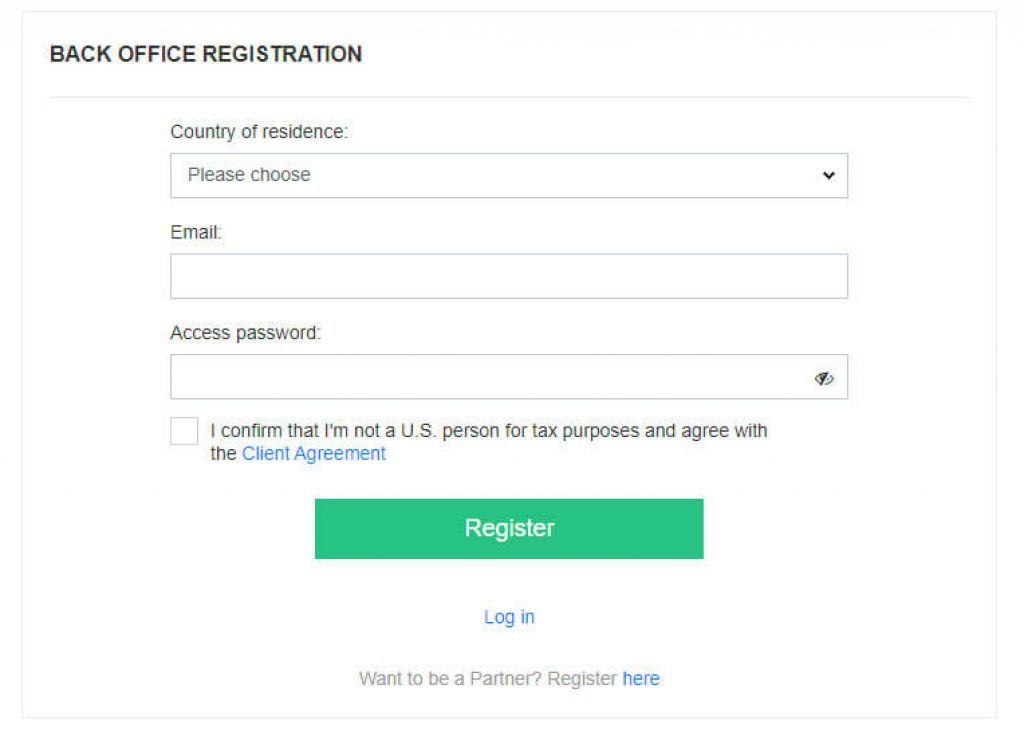The image size is (1024, 736).
Task: Tick the non-U.S. person confirmation checkbox
Action: click(184, 431)
